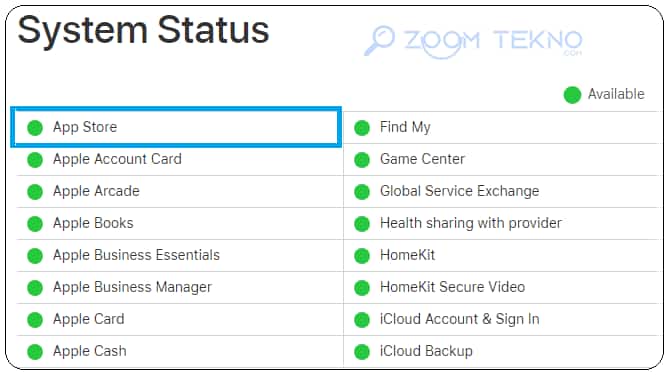Click the green status dot beside Apple Arcade
This screenshot has width=669, height=375.
pos(35,192)
